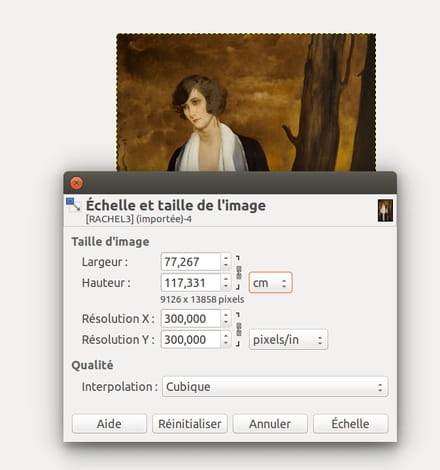This screenshot has height=470, width=440.
Task: Increase Hauteur with the up arrow
Action: (x=226, y=279)
